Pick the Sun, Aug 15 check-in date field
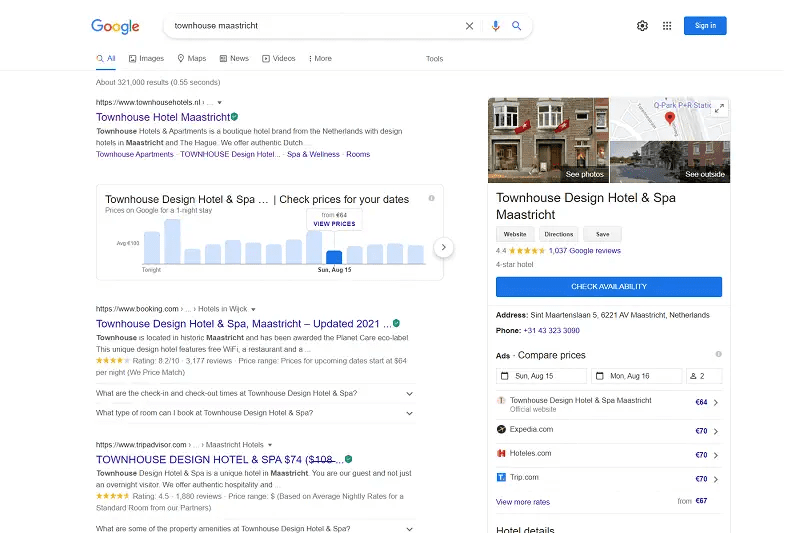 540,376
